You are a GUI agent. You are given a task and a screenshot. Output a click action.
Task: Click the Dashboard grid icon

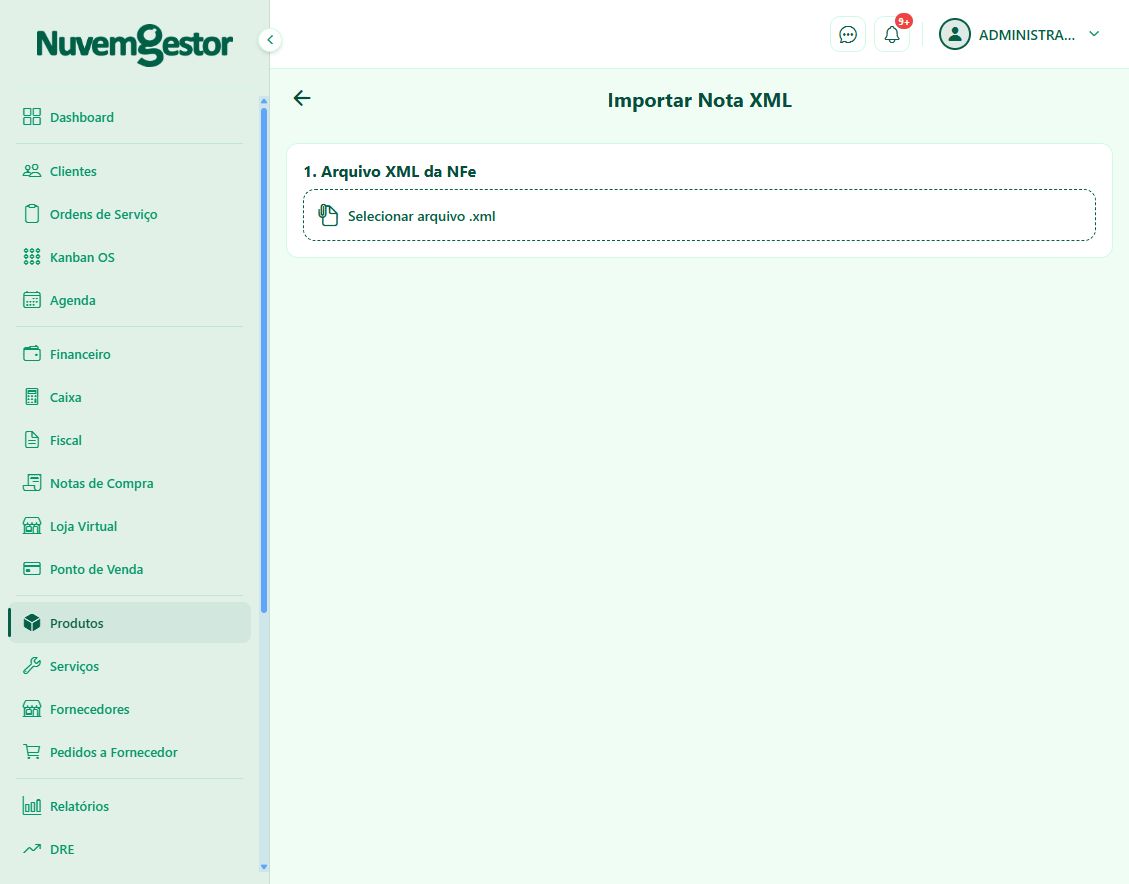(x=32, y=117)
